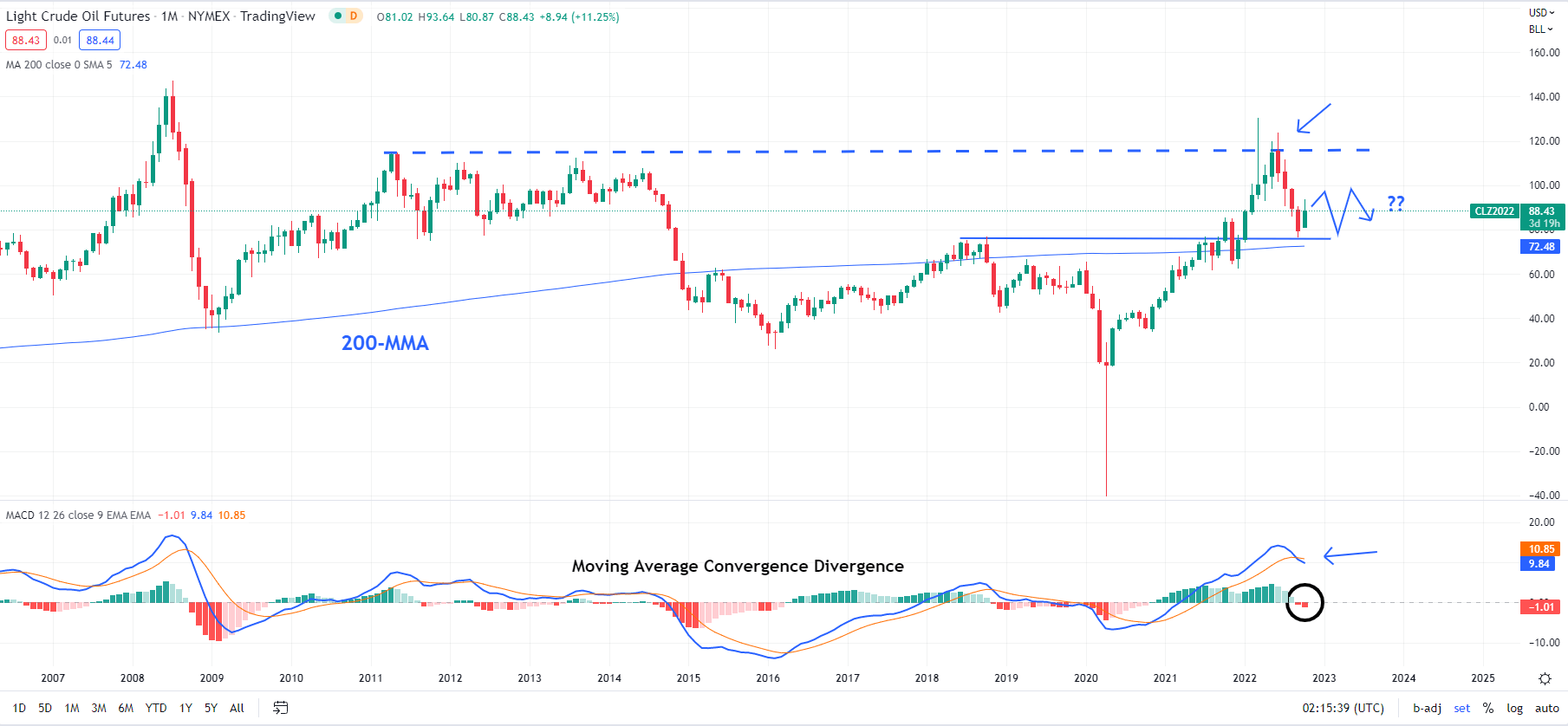Click the 02:15:39 (UTC) timezone clock

pyautogui.click(x=1343, y=708)
